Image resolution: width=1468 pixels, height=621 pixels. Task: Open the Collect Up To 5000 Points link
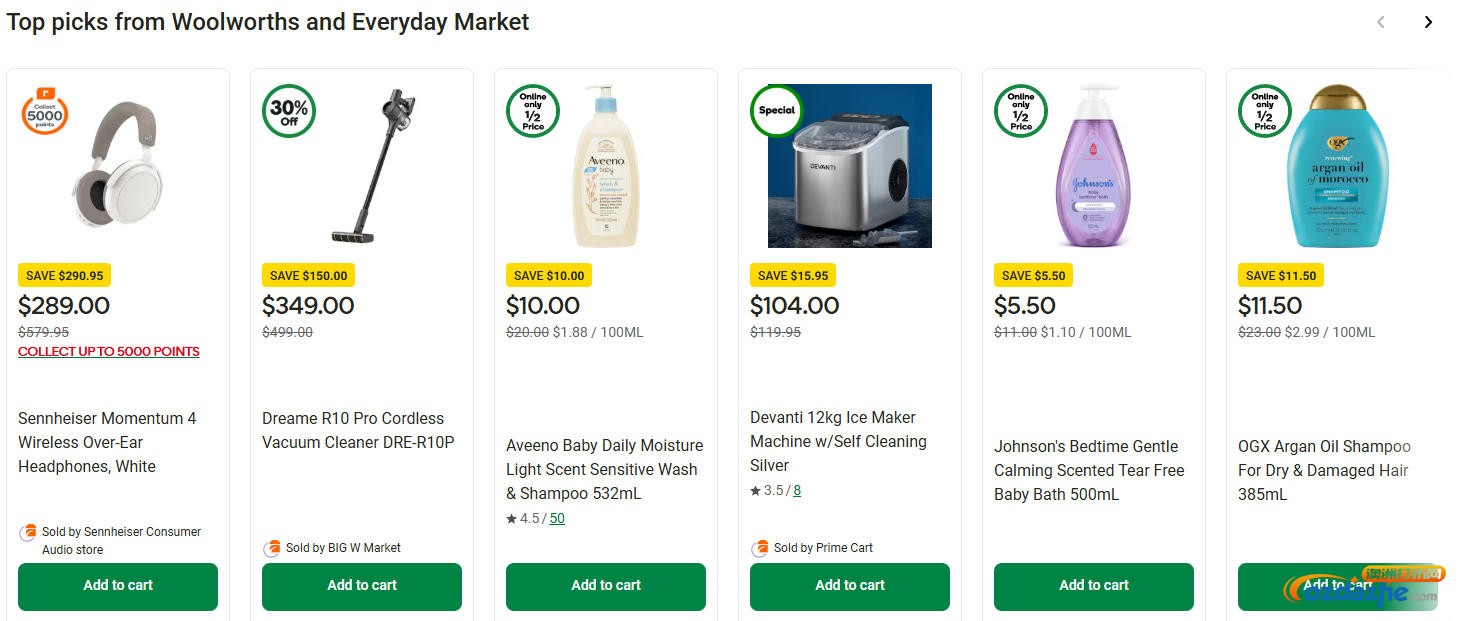coord(109,352)
